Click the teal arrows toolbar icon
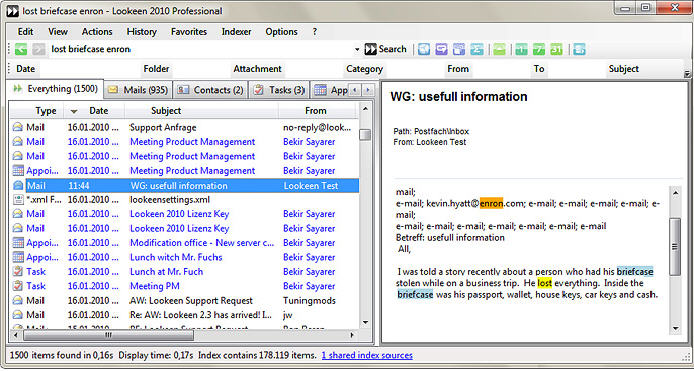The image size is (694, 371). 477,49
